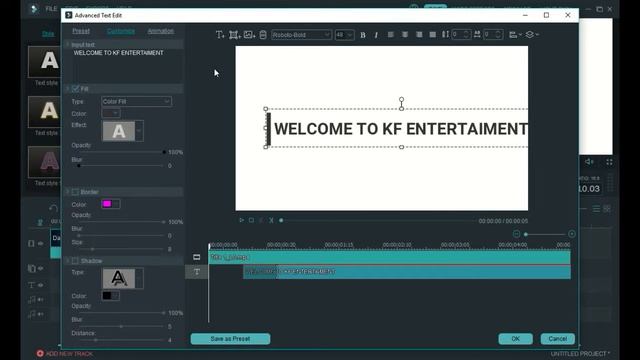
Task: Toggle the Fill checkbox
Action: (x=75, y=89)
